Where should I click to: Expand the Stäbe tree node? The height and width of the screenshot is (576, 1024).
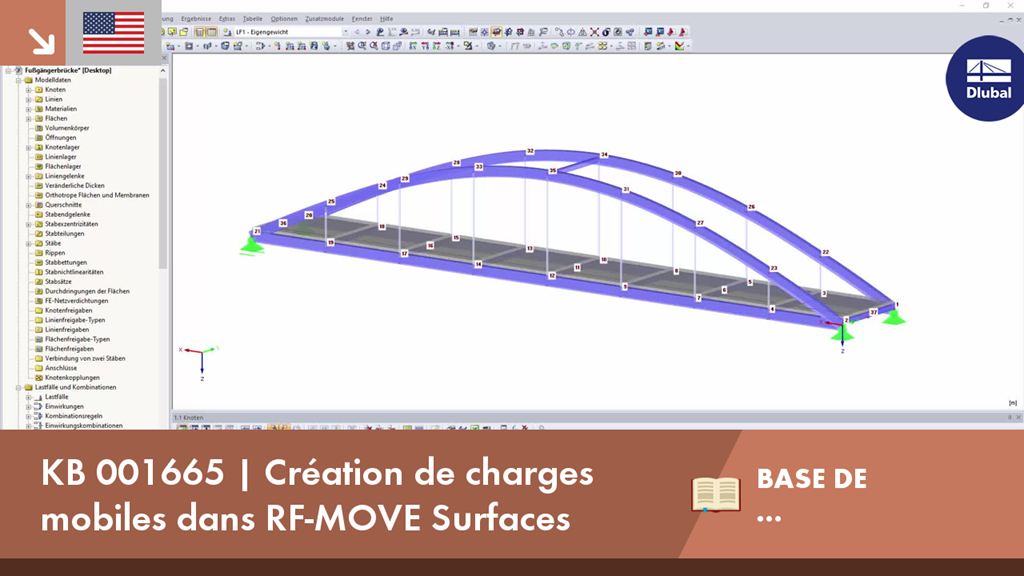[28, 244]
